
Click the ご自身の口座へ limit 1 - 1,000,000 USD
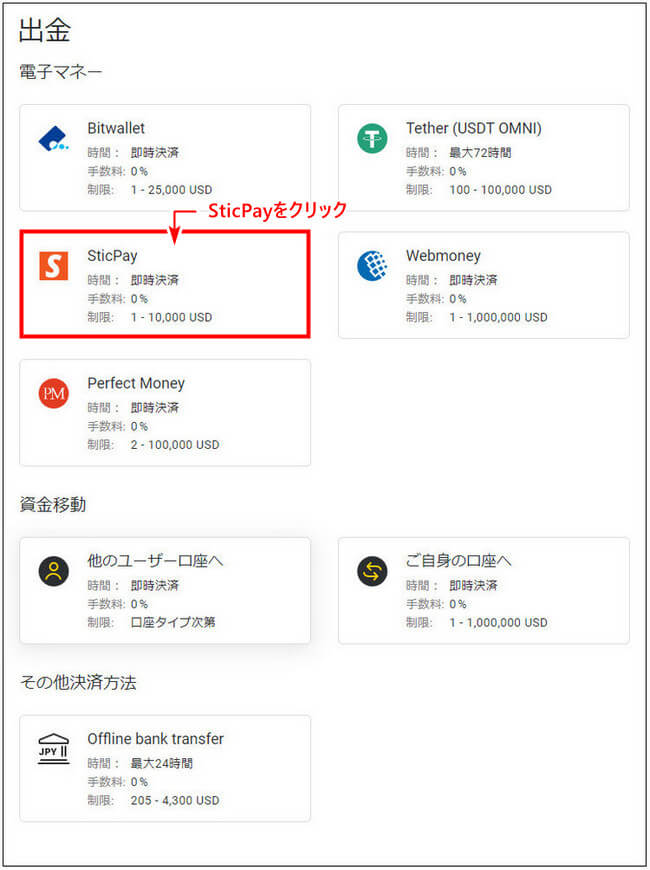498,623
